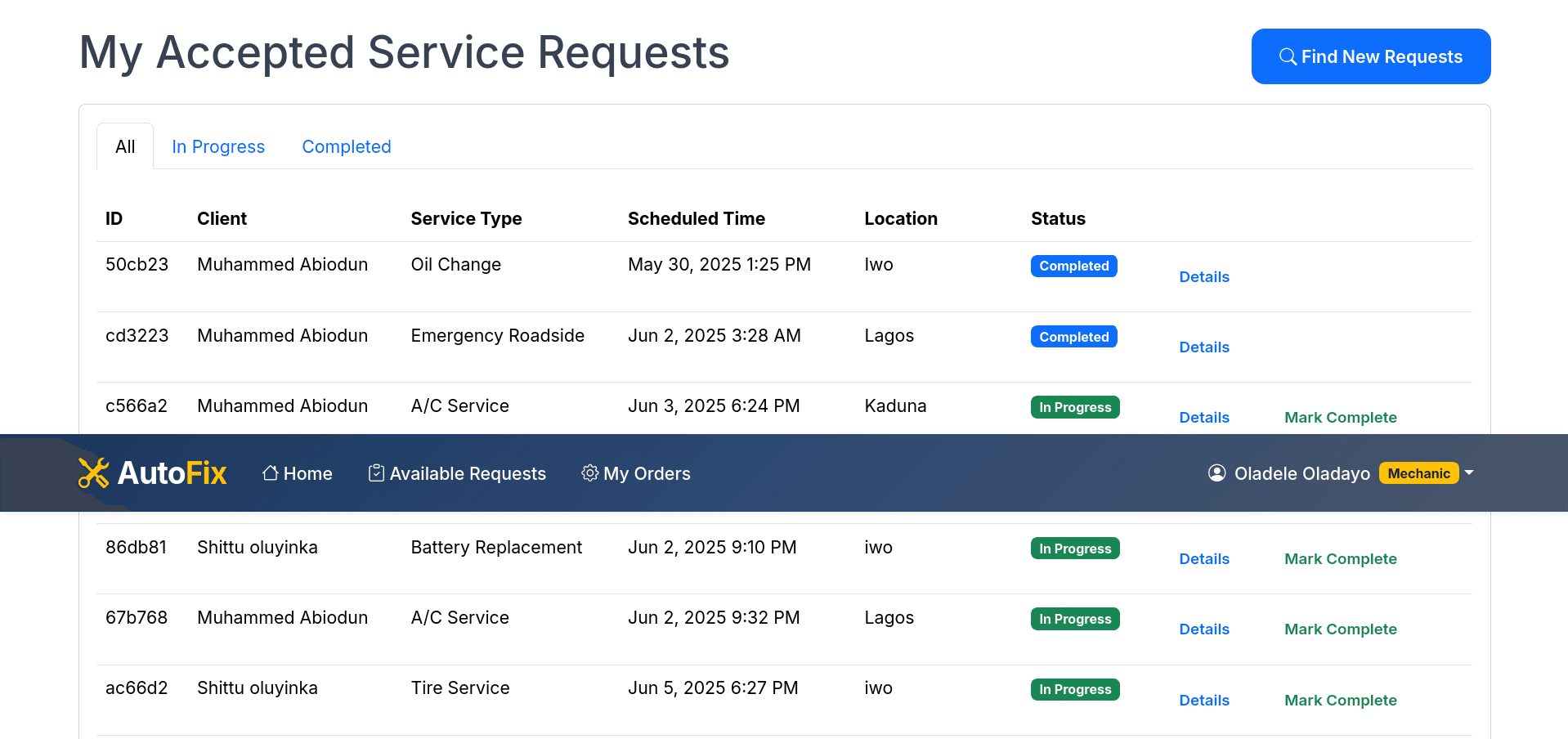Click the Mechanic role badge

pyautogui.click(x=1418, y=473)
